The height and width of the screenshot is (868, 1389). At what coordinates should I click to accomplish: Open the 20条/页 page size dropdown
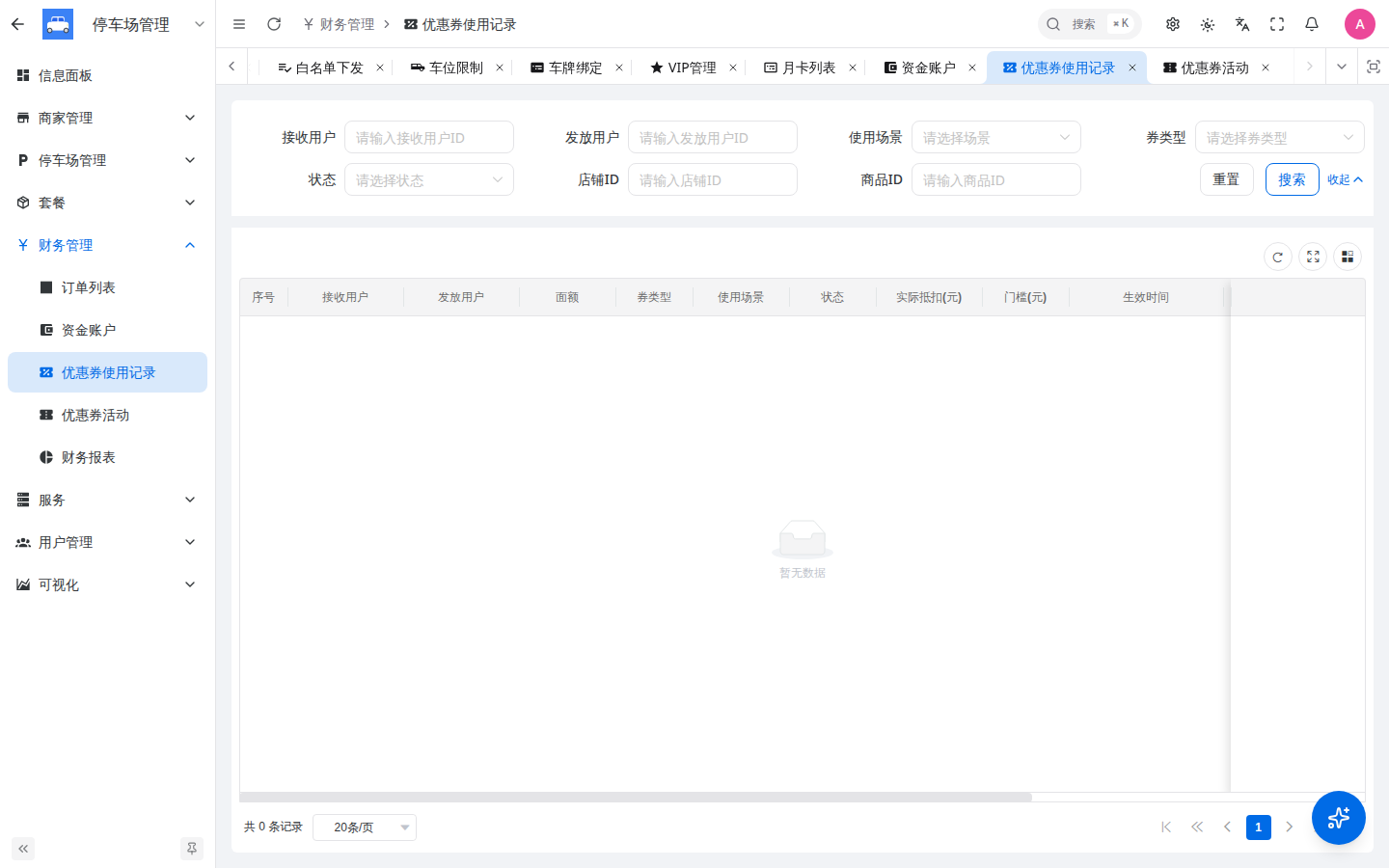tap(365, 827)
